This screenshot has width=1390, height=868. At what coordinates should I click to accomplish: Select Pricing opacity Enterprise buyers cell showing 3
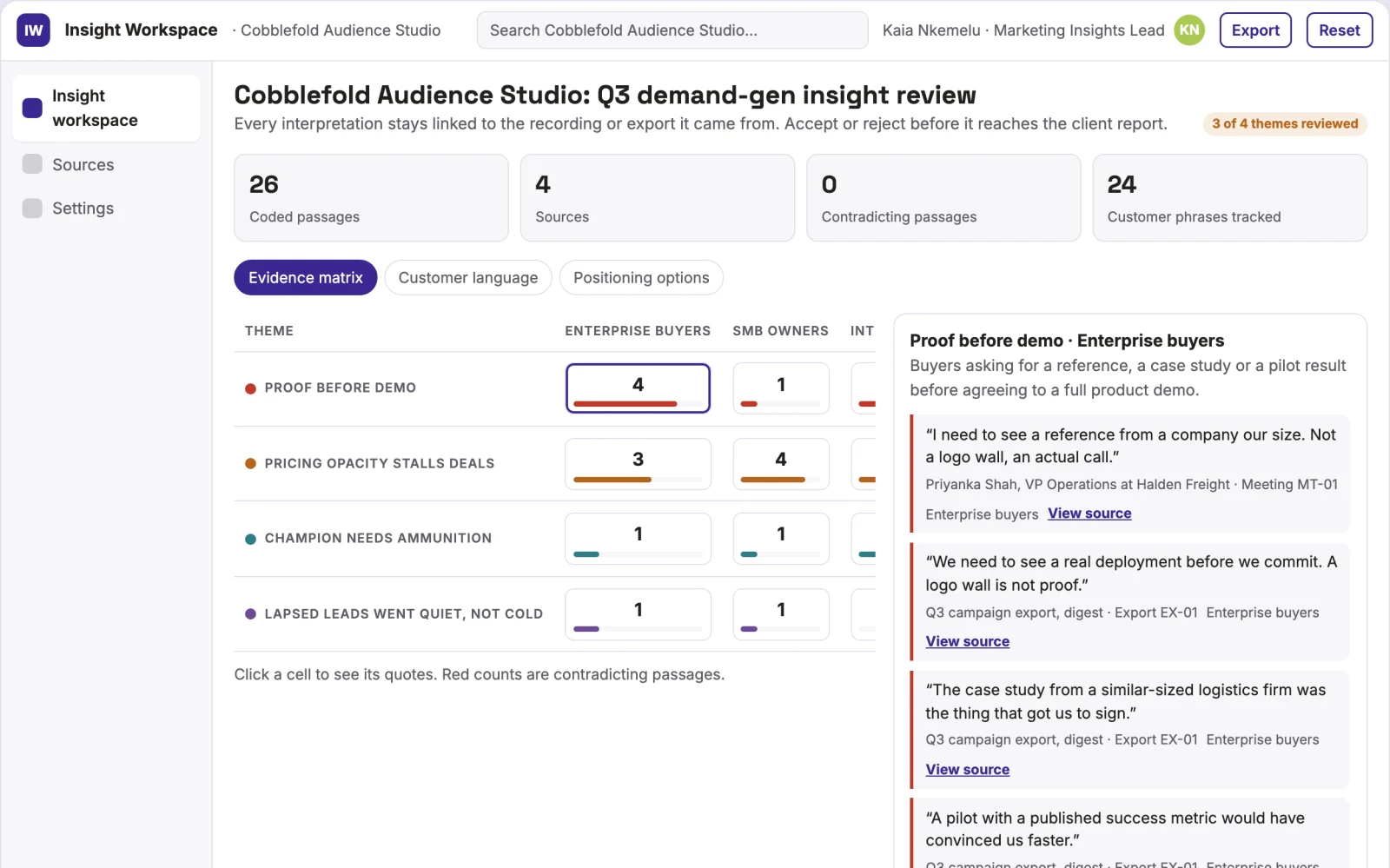(638, 464)
